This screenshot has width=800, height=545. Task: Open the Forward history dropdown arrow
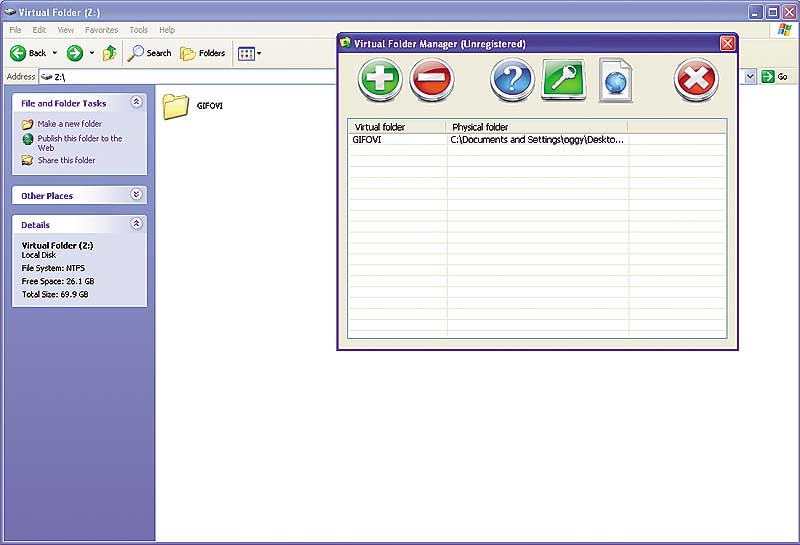[x=92, y=53]
